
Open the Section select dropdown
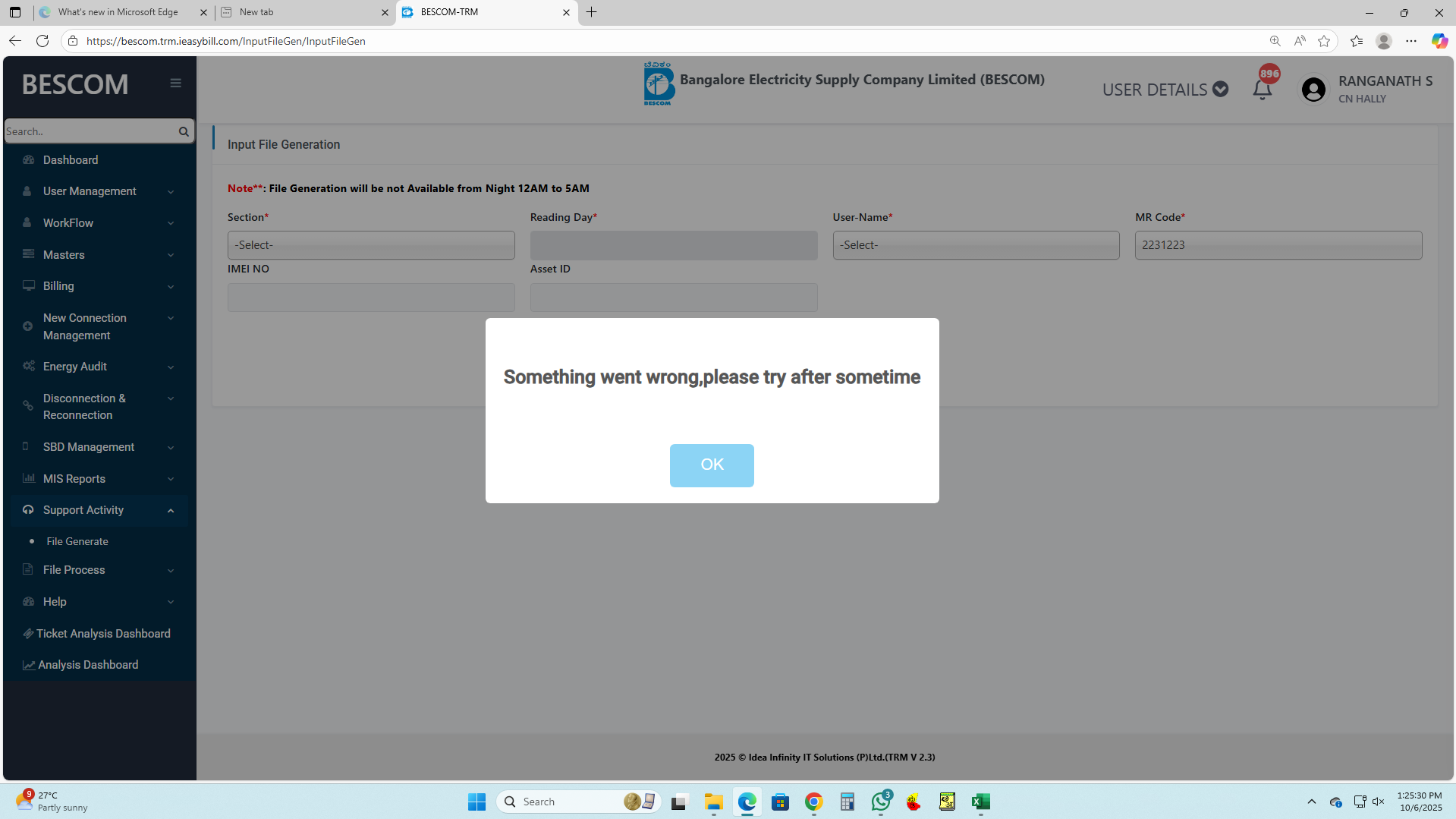371,245
